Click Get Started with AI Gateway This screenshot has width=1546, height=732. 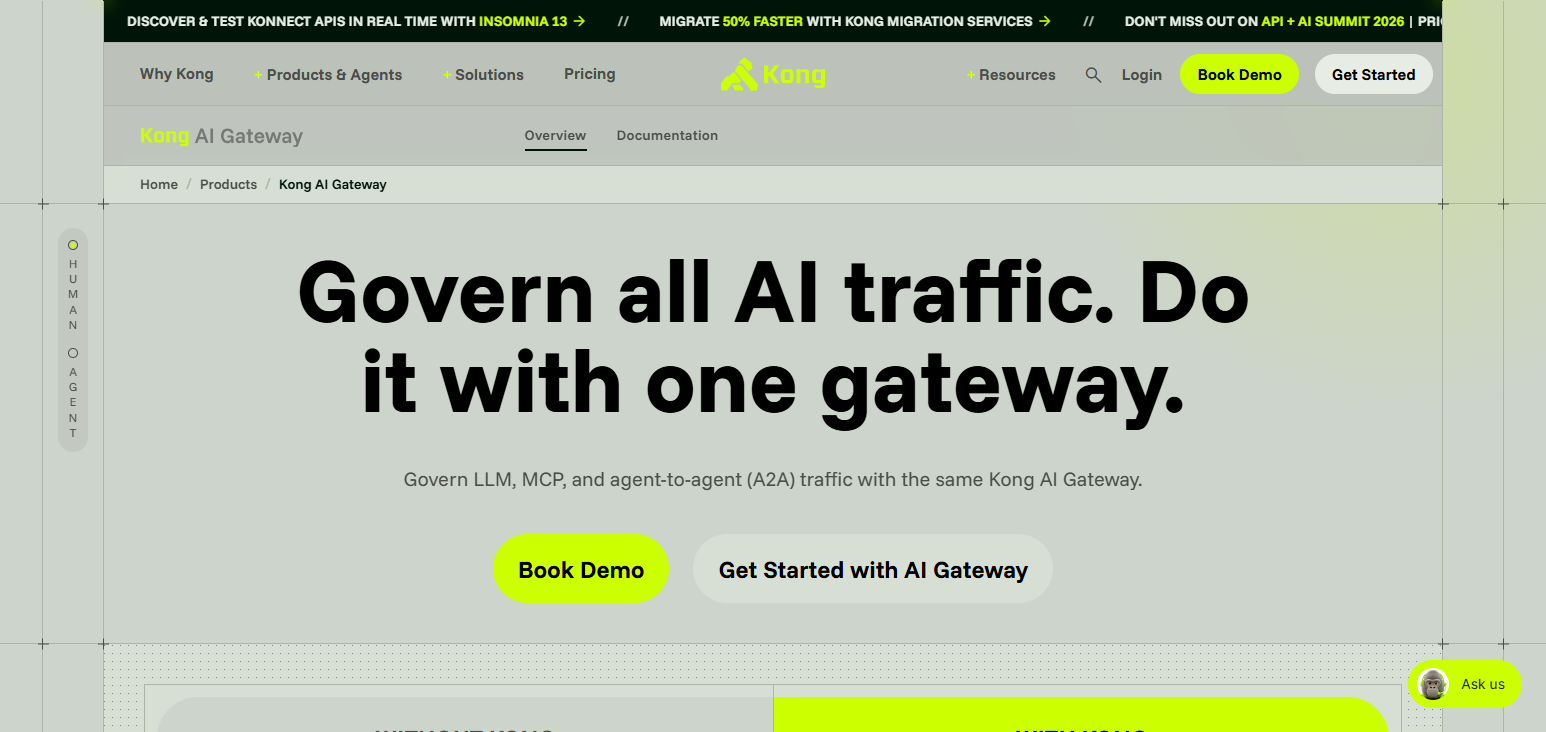[873, 569]
